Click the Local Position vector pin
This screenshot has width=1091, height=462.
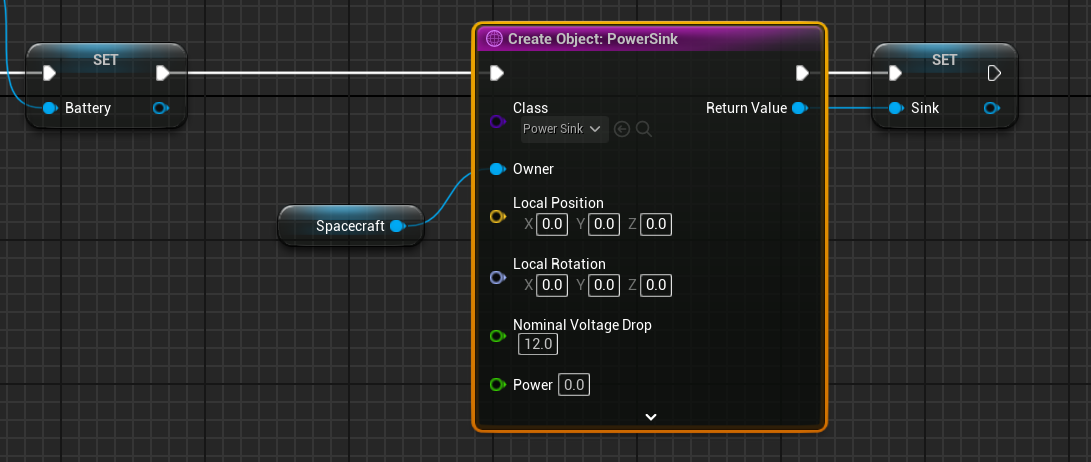(x=497, y=216)
